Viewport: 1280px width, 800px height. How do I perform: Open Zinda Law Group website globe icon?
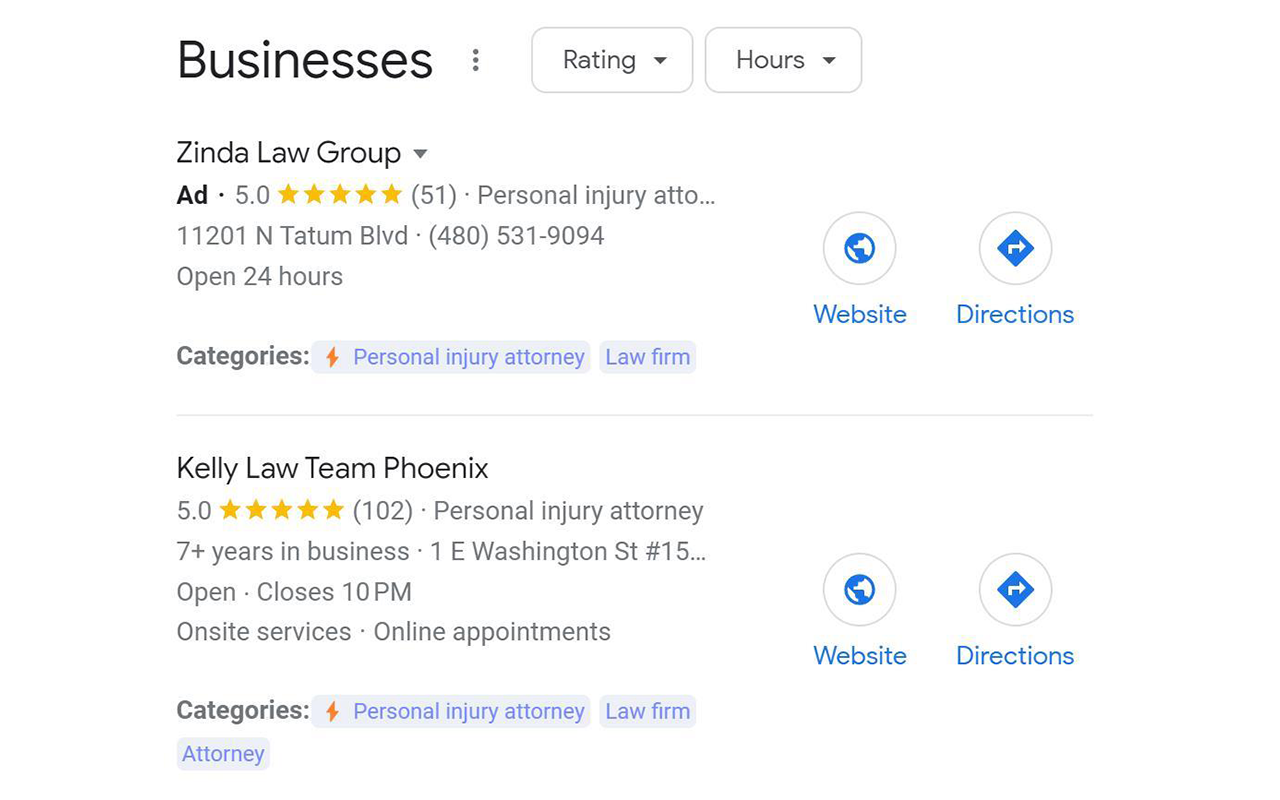tap(859, 248)
